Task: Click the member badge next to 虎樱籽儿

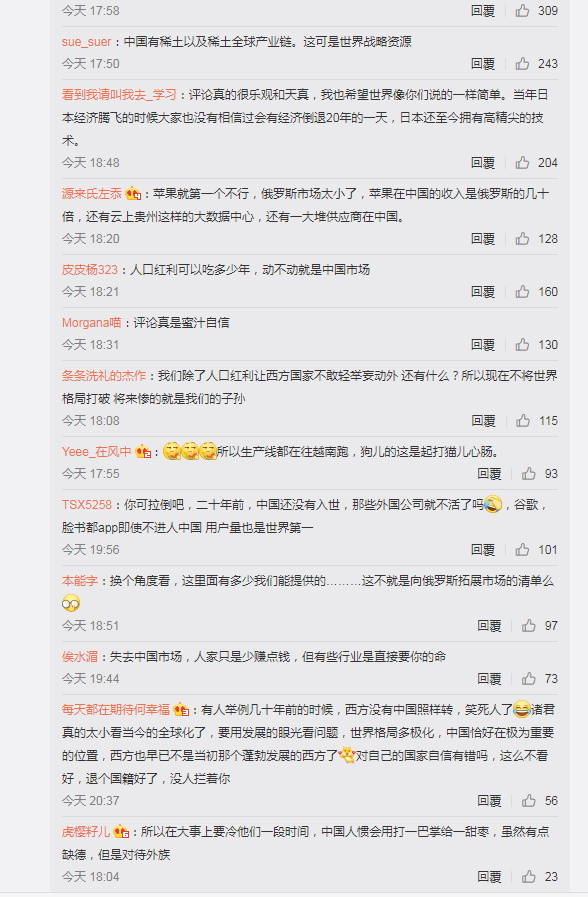Action: click(121, 831)
